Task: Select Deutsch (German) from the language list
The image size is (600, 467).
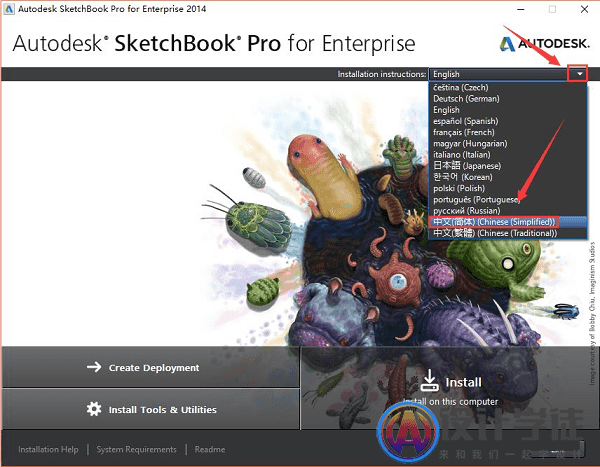Action: point(507,99)
